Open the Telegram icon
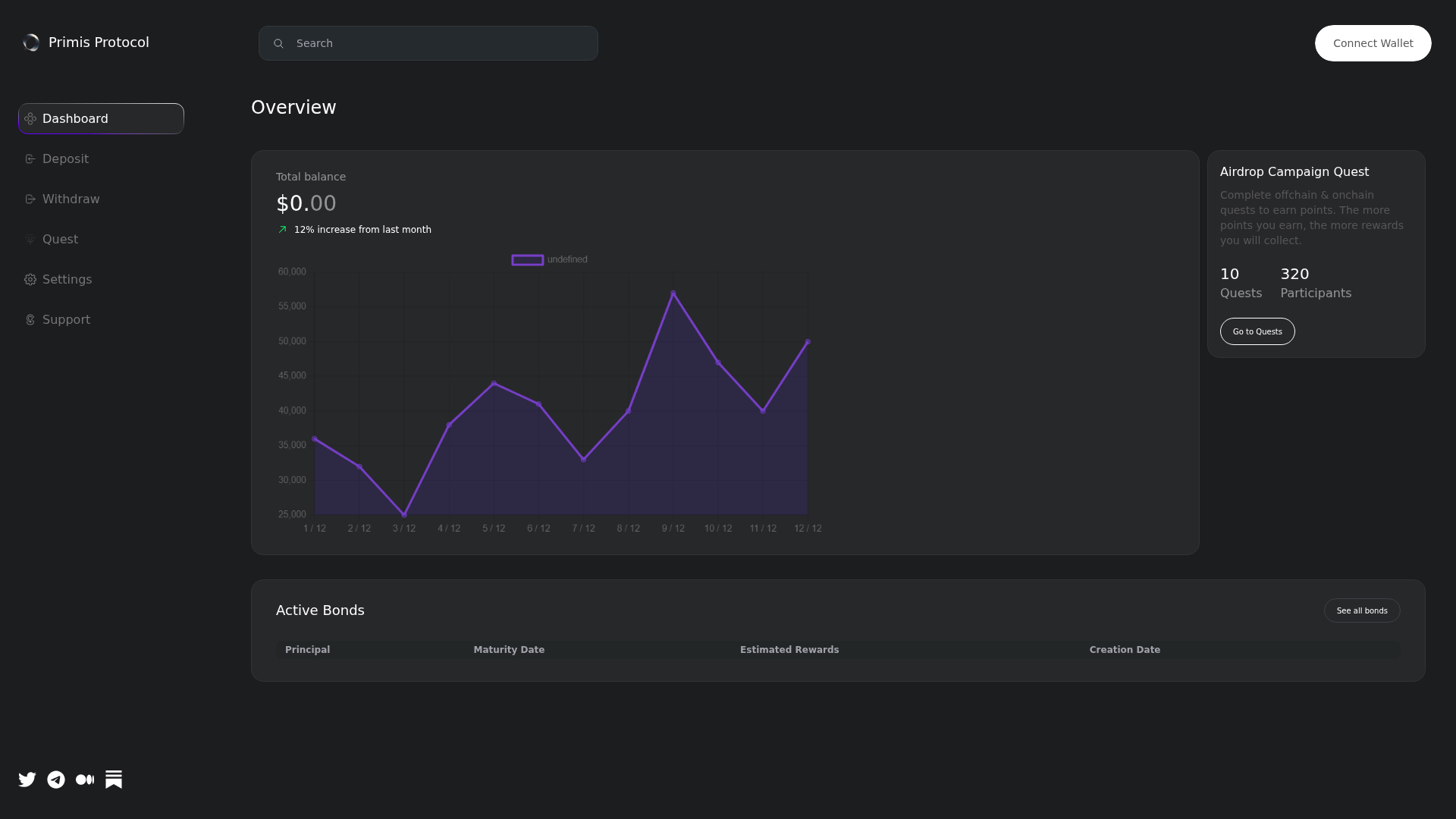Screen dimensions: 1456x819 (x=56, y=779)
